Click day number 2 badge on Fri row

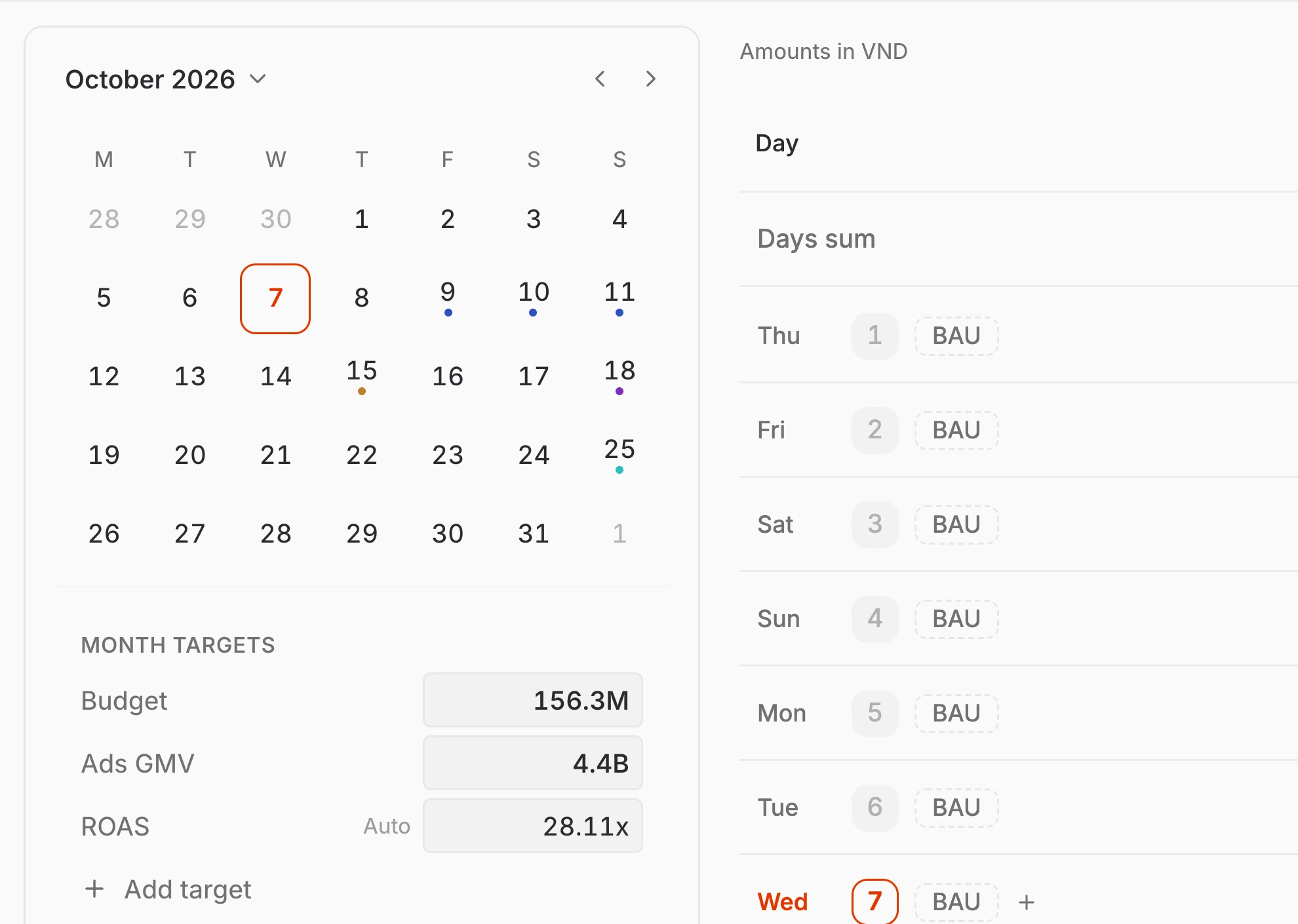point(875,431)
